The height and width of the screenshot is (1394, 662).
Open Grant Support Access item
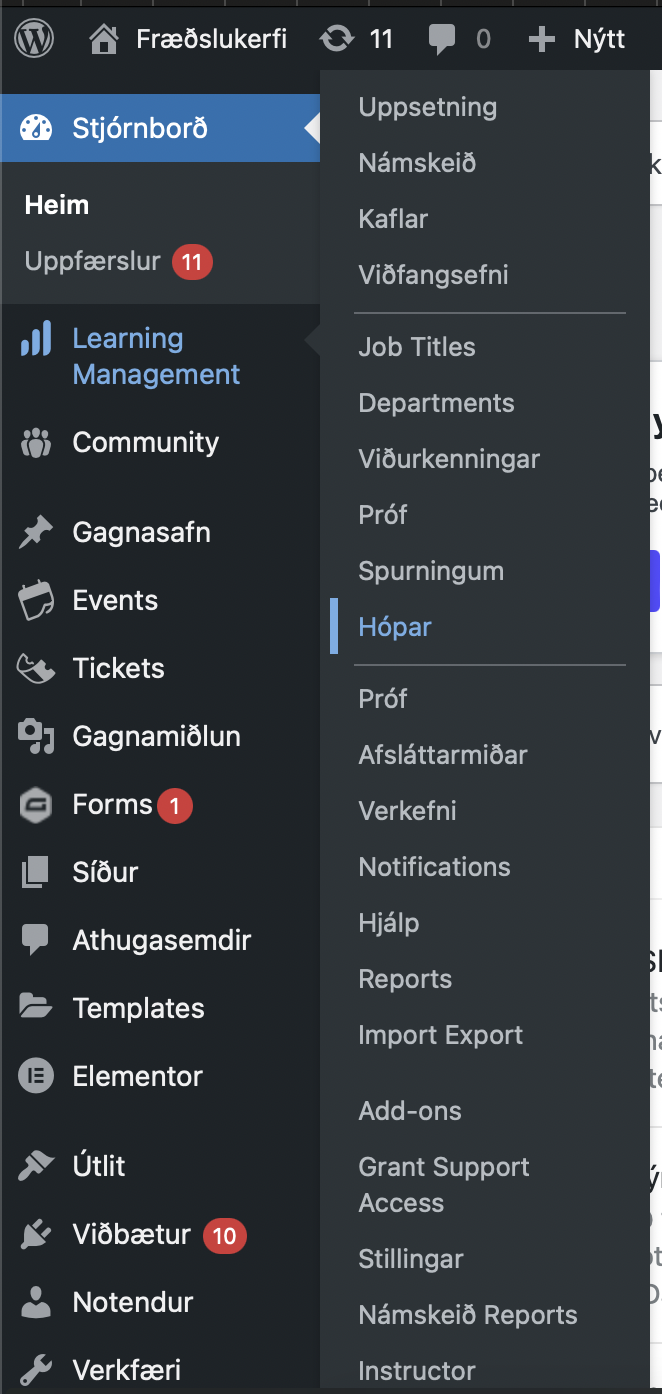444,1185
